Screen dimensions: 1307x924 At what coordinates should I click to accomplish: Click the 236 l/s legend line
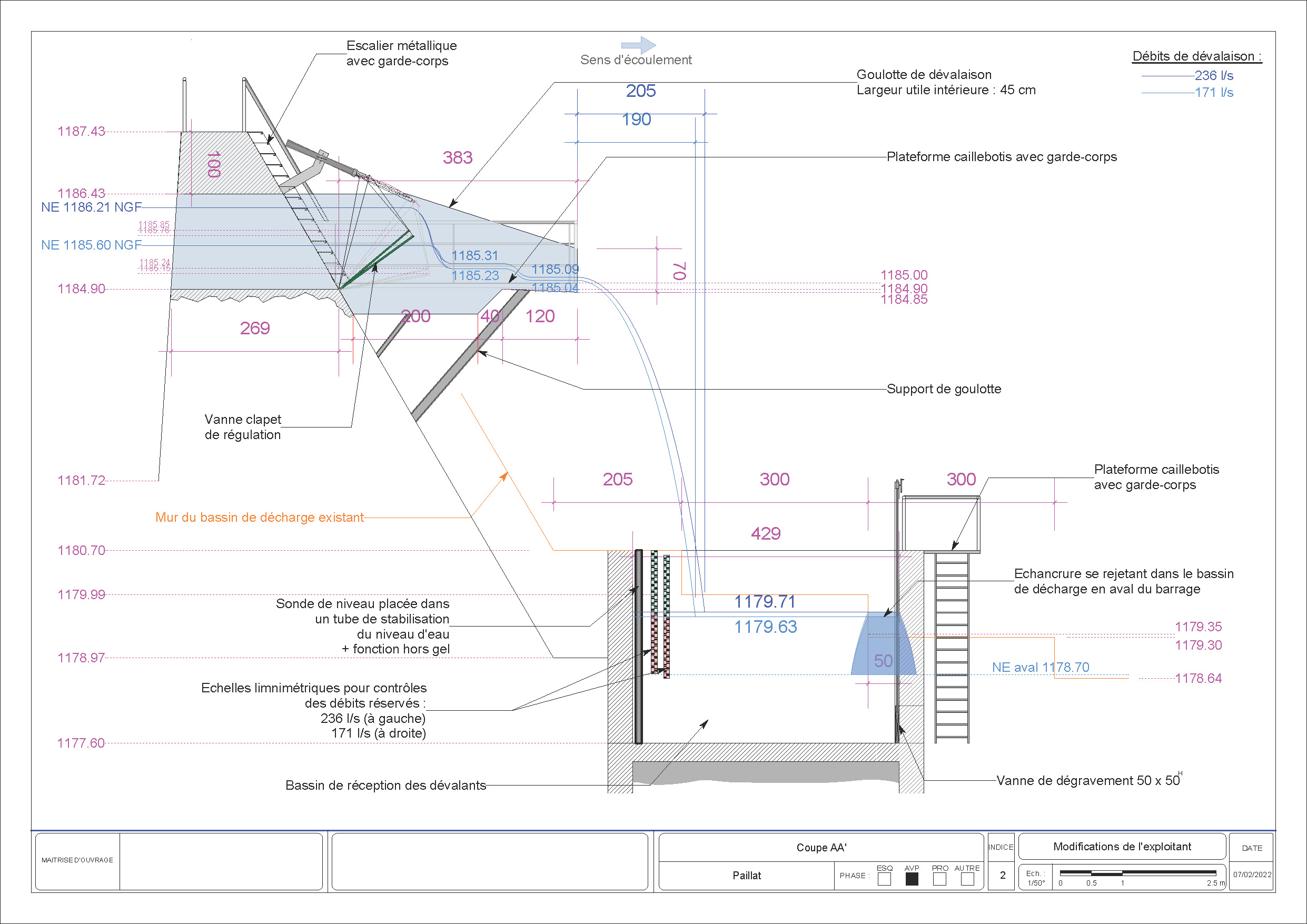[x=1167, y=76]
